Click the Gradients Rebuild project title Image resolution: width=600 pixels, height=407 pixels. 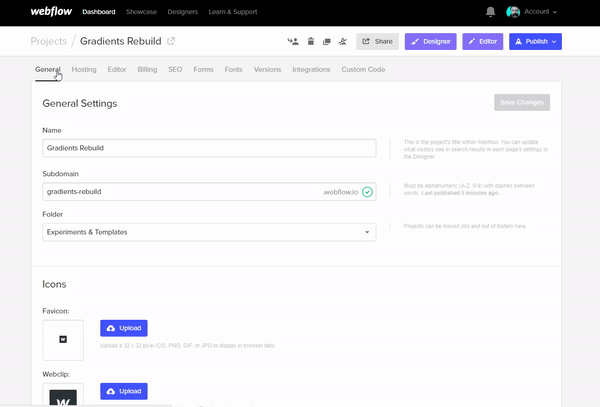(121, 41)
